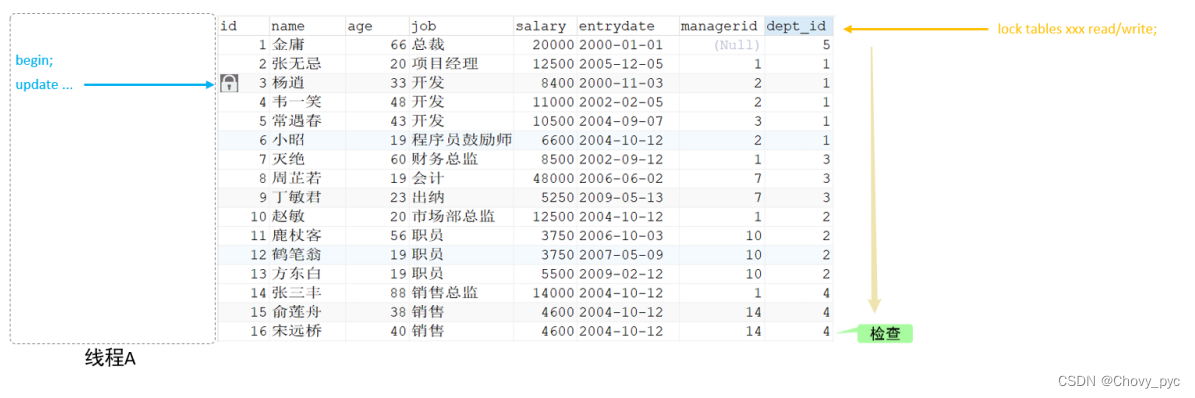Click the job cell 销售总监
The image size is (1195, 398).
pos(461,293)
